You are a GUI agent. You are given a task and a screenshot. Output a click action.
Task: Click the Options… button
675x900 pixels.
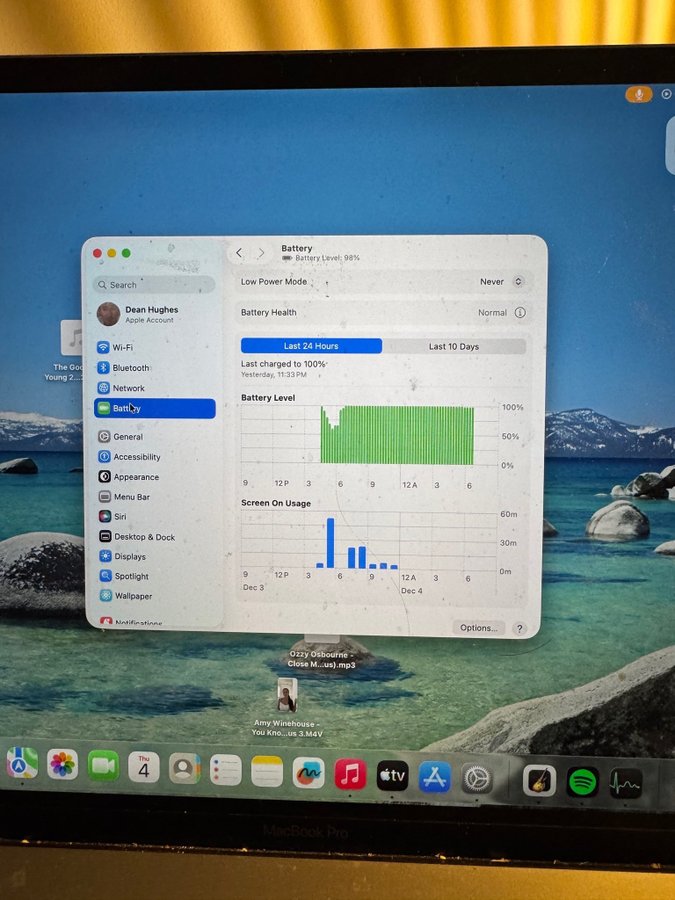[478, 628]
